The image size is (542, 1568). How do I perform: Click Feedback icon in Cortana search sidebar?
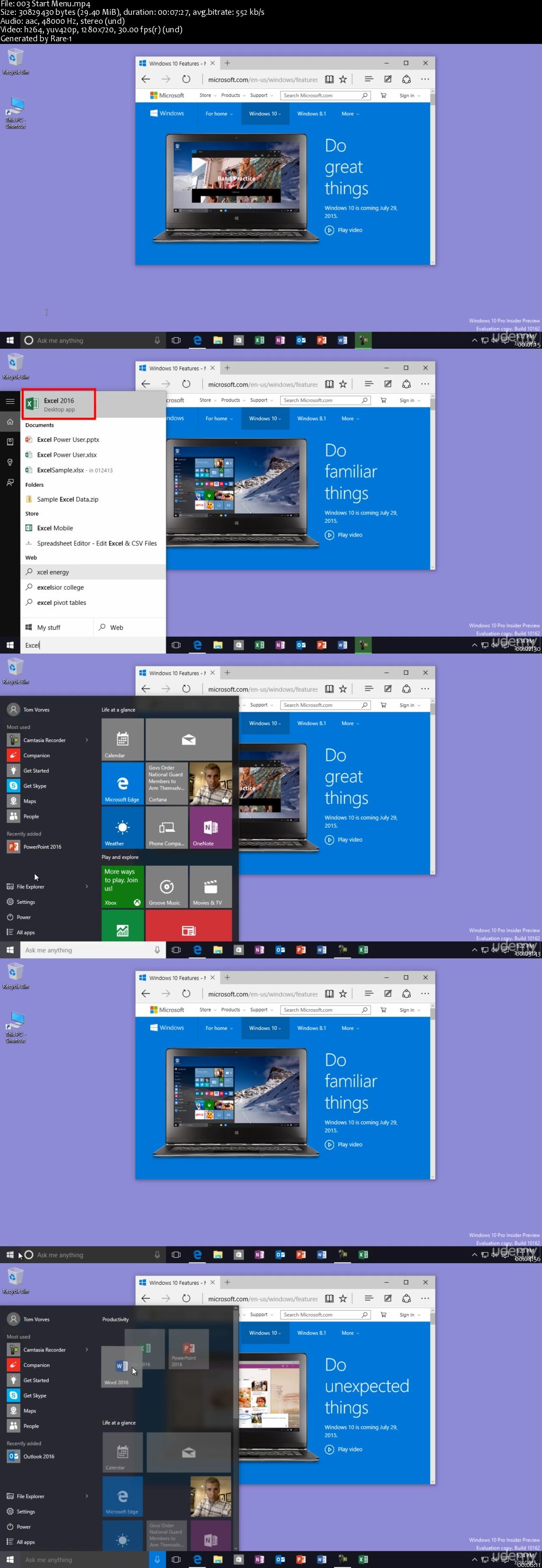coord(10,482)
